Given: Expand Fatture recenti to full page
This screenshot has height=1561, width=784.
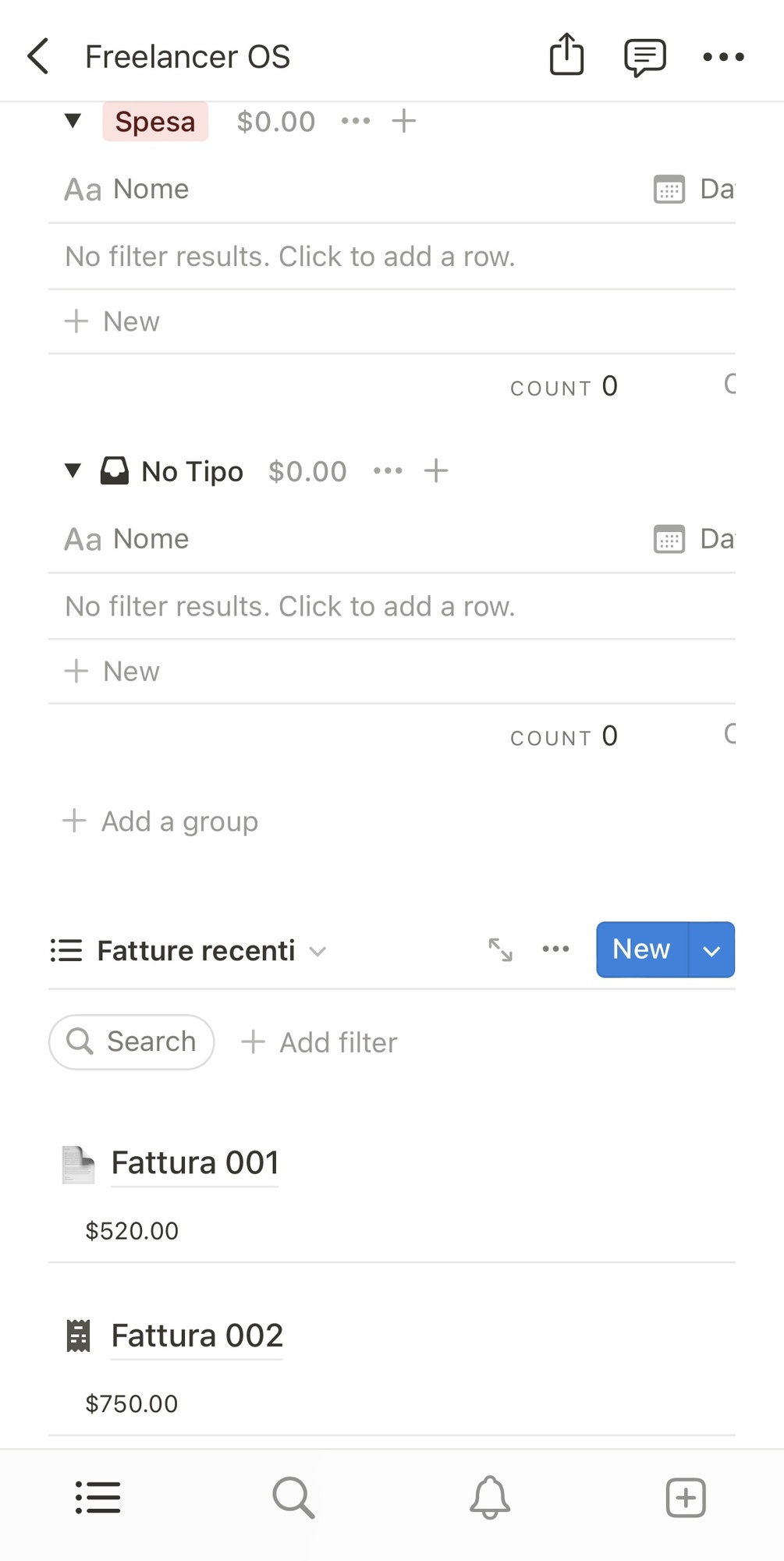Looking at the screenshot, I should coord(500,949).
